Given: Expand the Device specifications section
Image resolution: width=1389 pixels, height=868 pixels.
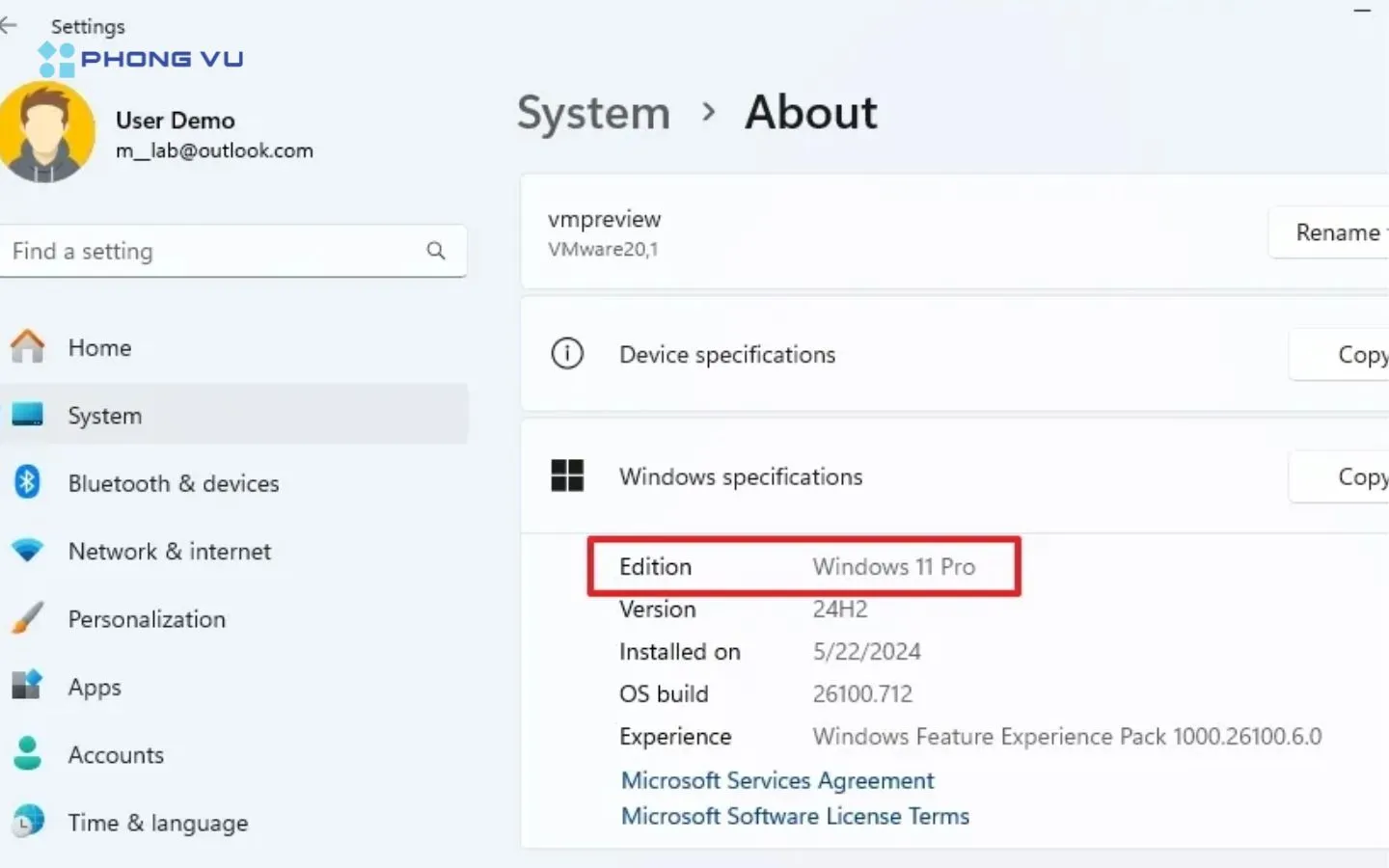Looking at the screenshot, I should [x=868, y=354].
